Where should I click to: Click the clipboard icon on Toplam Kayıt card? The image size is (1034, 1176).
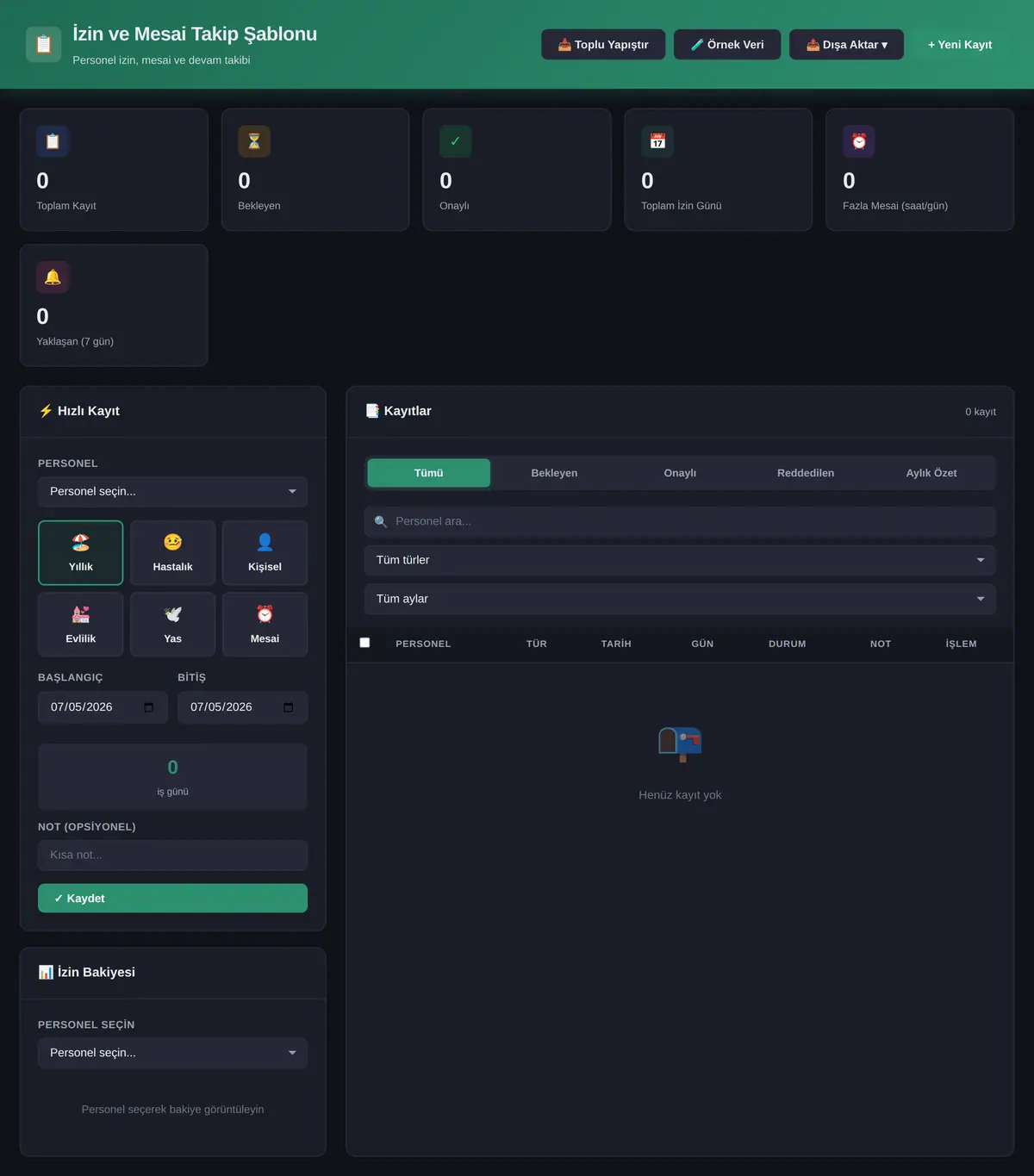[x=53, y=141]
